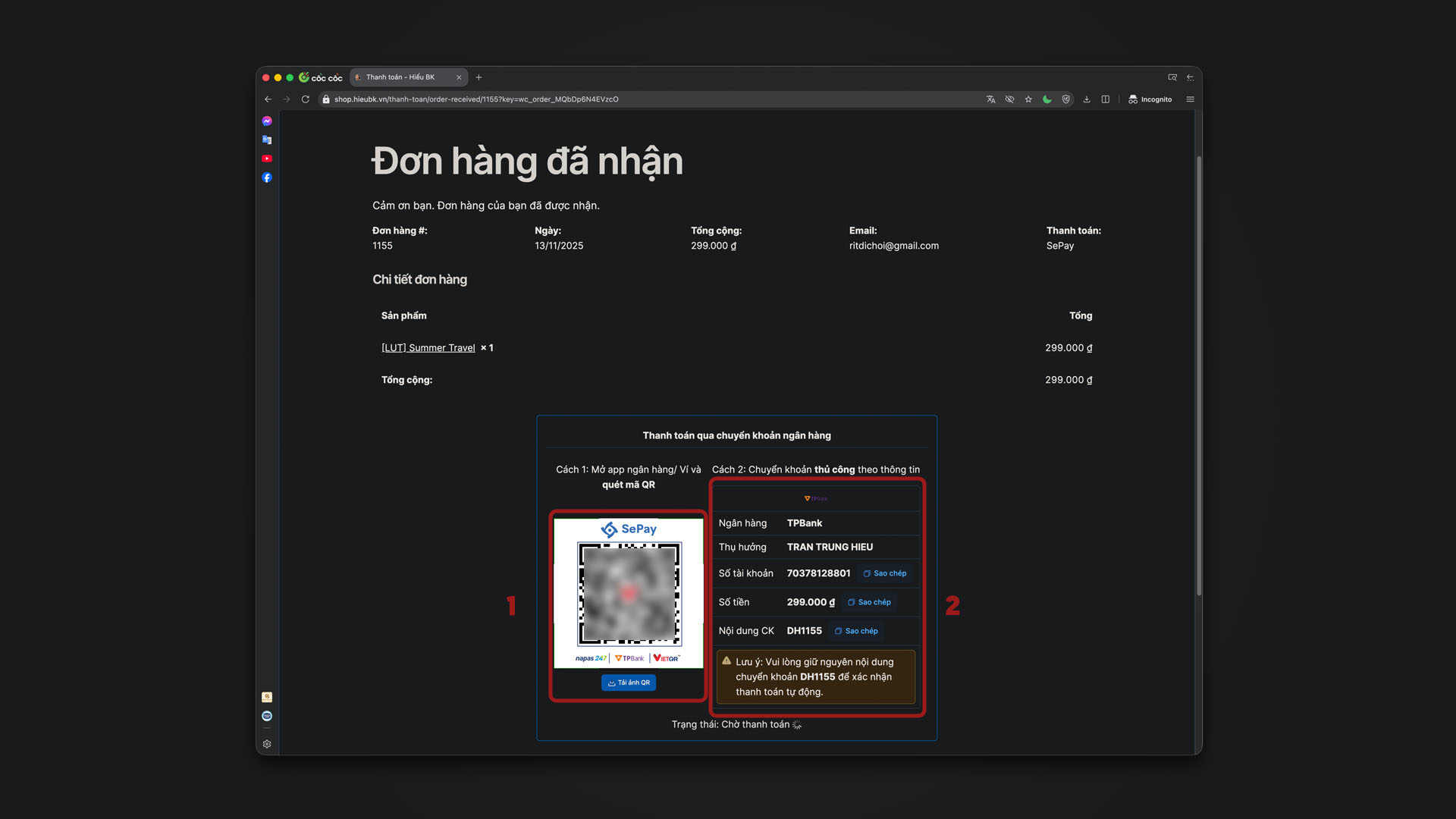Bookmark this page with the star icon
The image size is (1456, 819).
(1028, 99)
